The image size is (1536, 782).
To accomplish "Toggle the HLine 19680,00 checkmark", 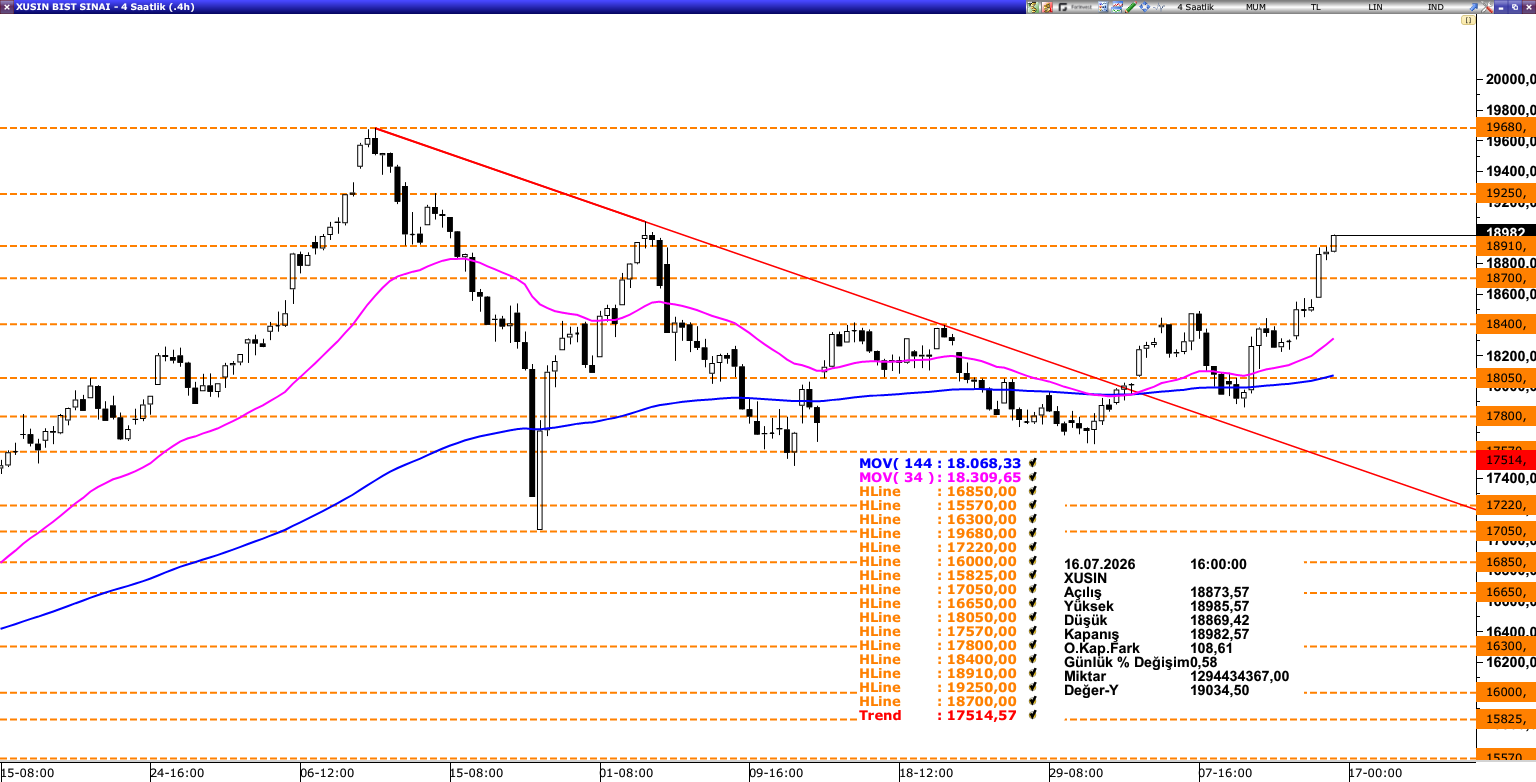I will (x=1032, y=533).
